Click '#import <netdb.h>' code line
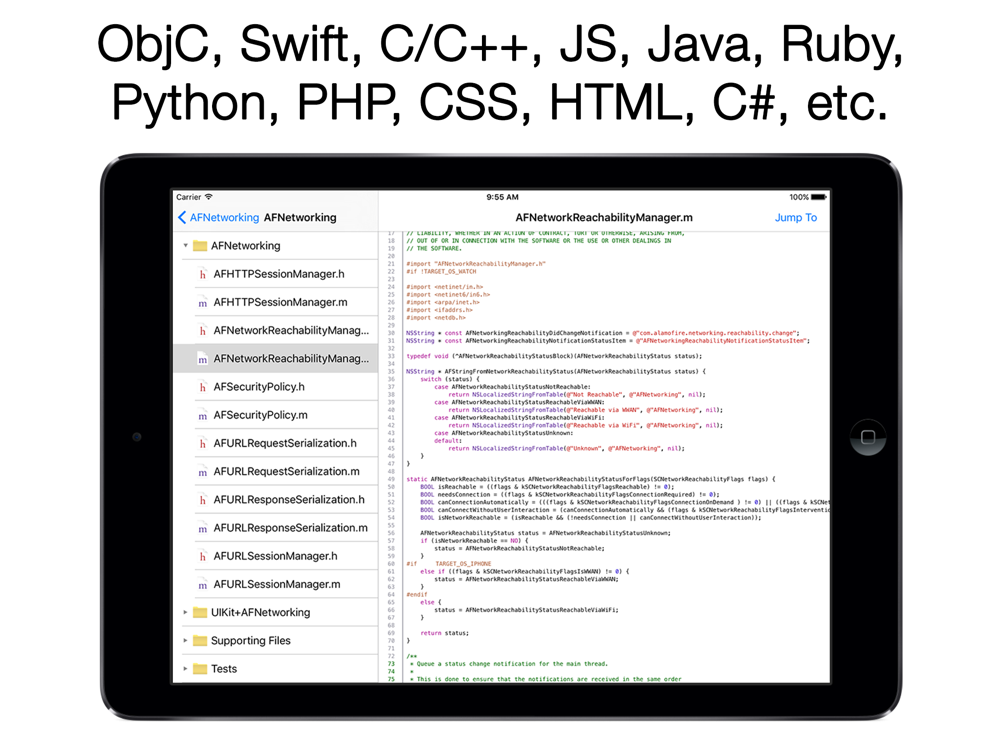 [436, 318]
